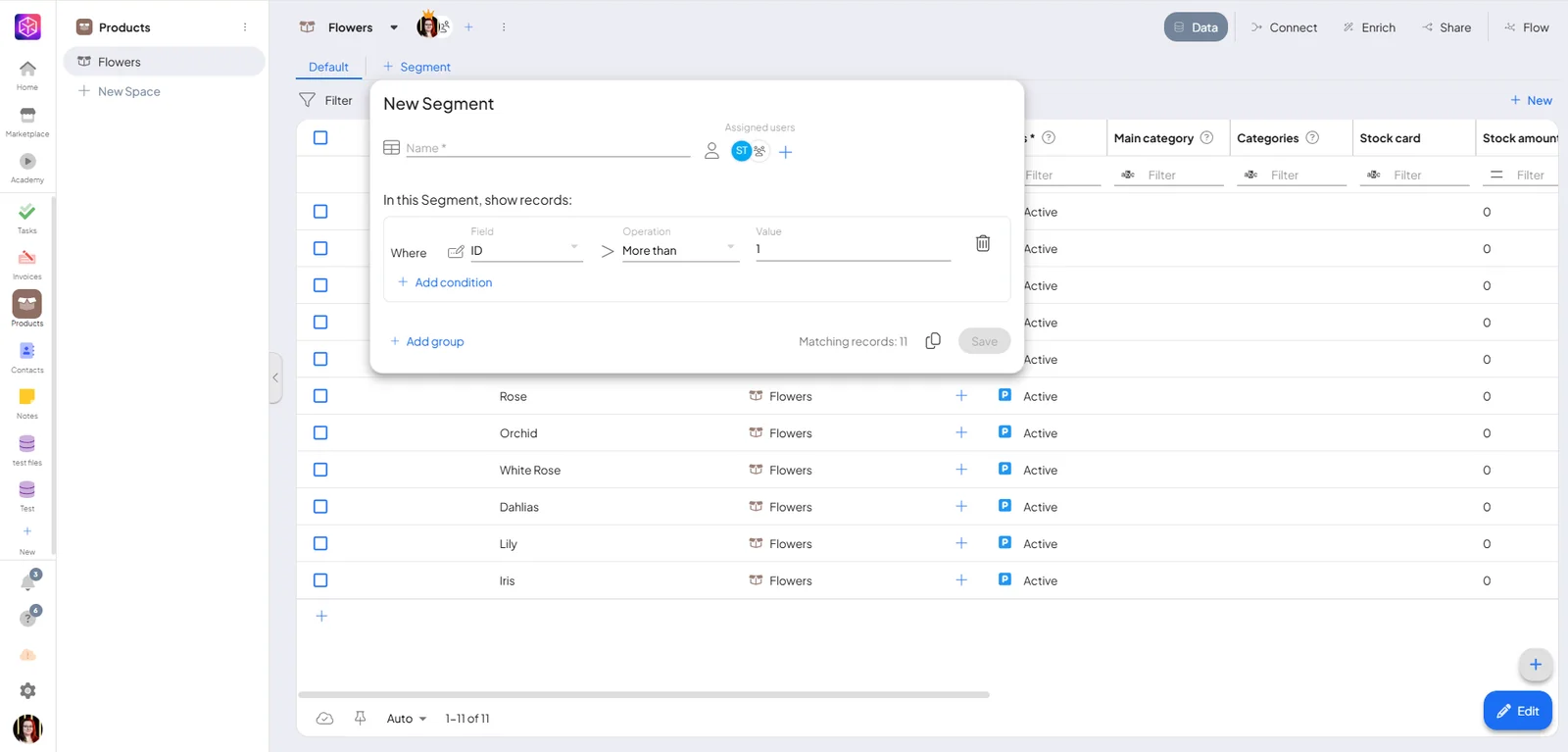Open Marketplace from the sidebar
Screen dimensions: 1568x752
[27, 123]
